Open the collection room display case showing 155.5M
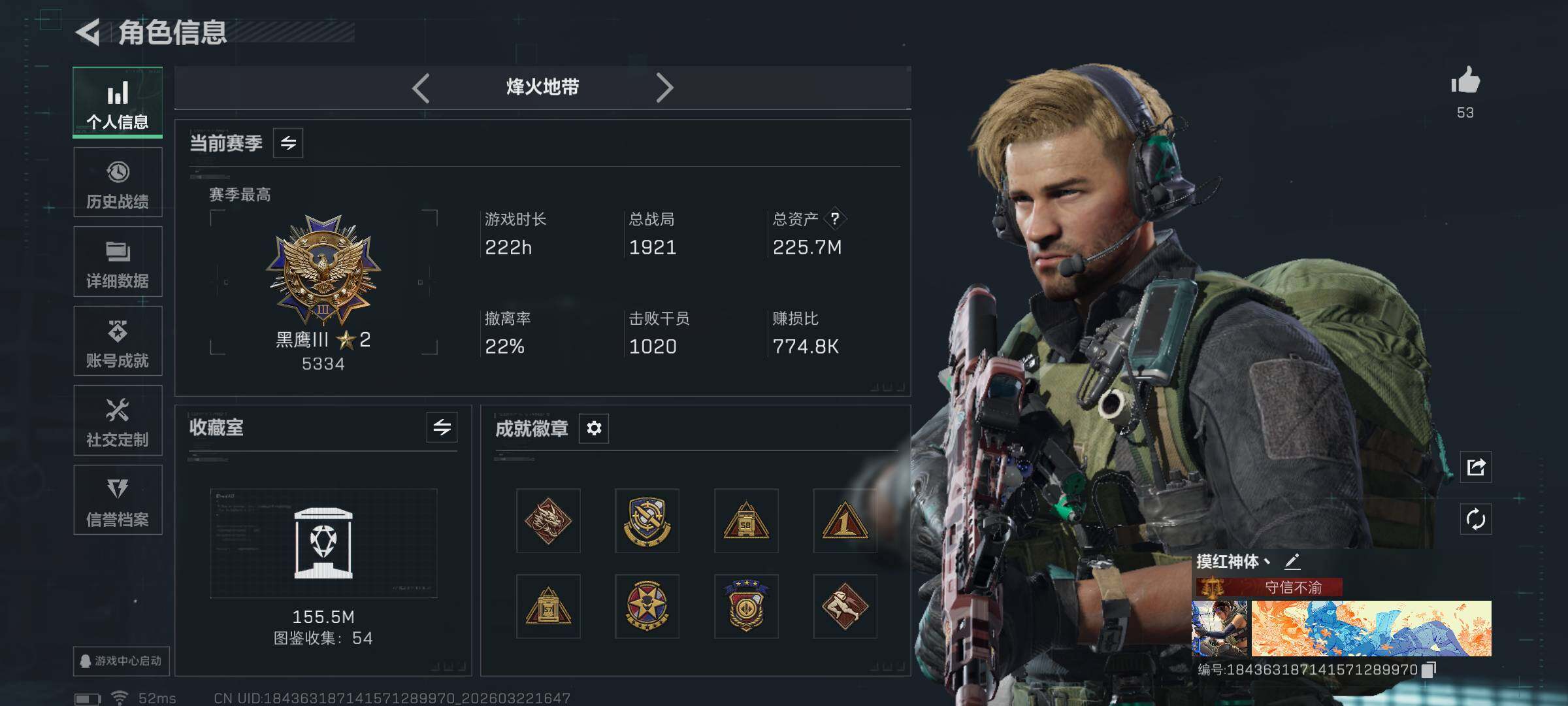Viewport: 1568px width, 706px height. [x=323, y=544]
